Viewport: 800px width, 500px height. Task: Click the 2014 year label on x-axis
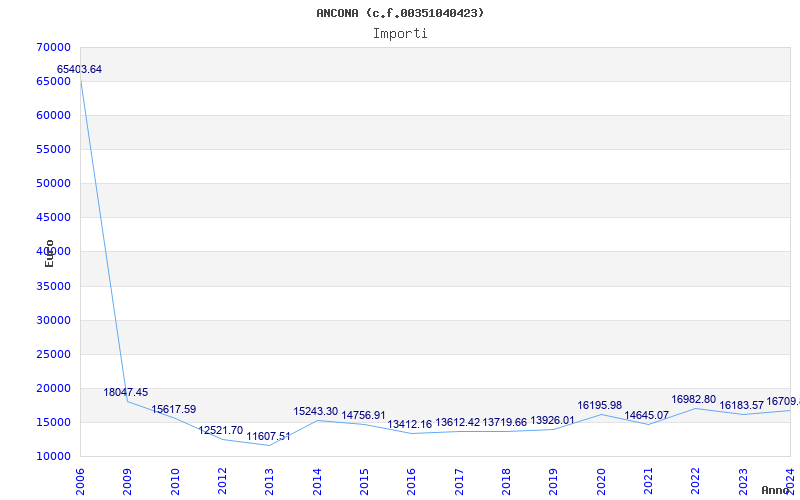(317, 482)
